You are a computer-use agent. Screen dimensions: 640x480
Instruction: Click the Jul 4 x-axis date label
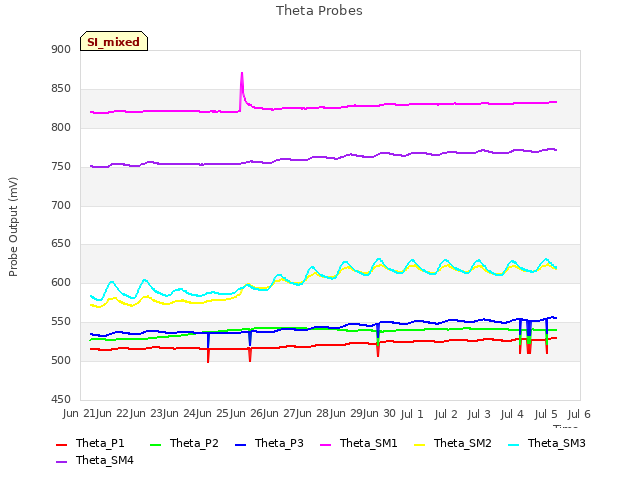point(512,414)
